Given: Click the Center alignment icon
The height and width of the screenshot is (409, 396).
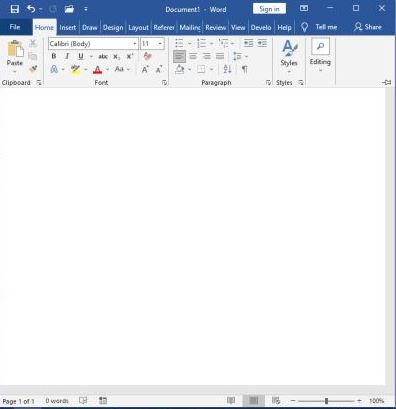Looking at the screenshot, I should pyautogui.click(x=193, y=56).
